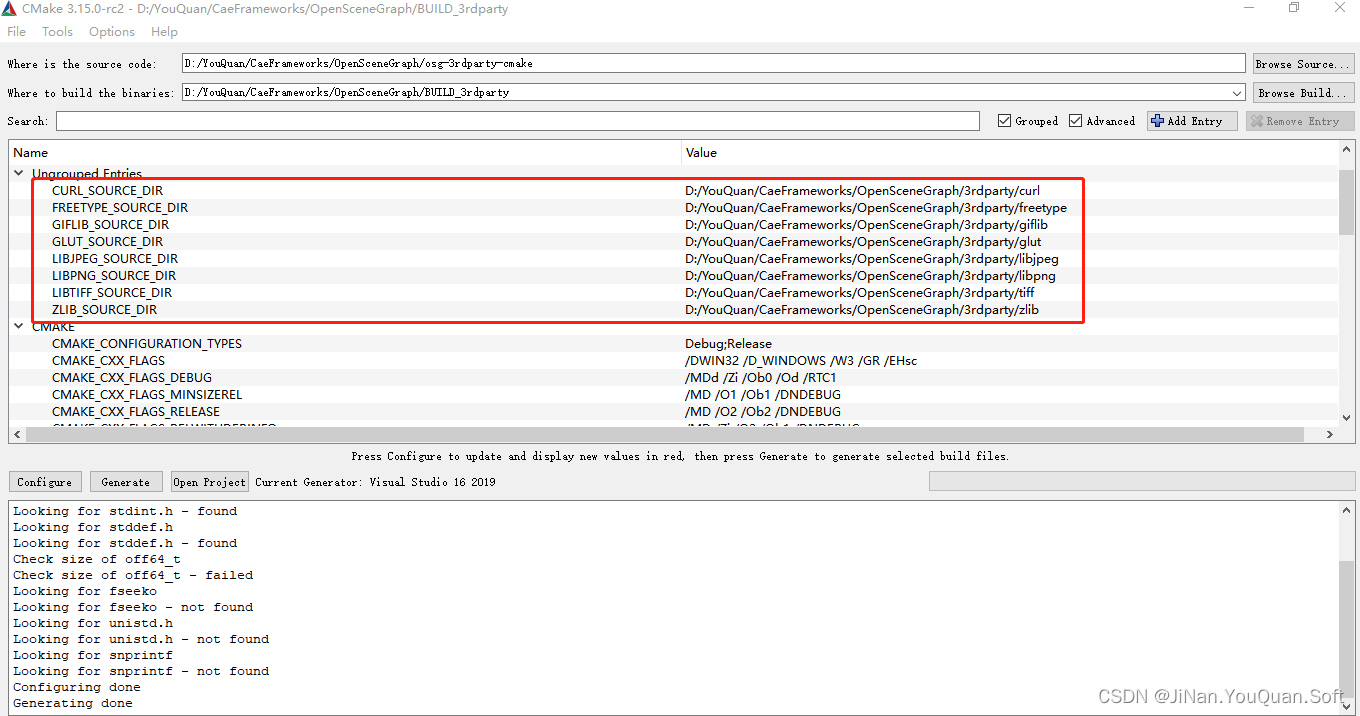Click the 3rdparty/zlib path value
This screenshot has height=716, width=1360.
point(862,310)
